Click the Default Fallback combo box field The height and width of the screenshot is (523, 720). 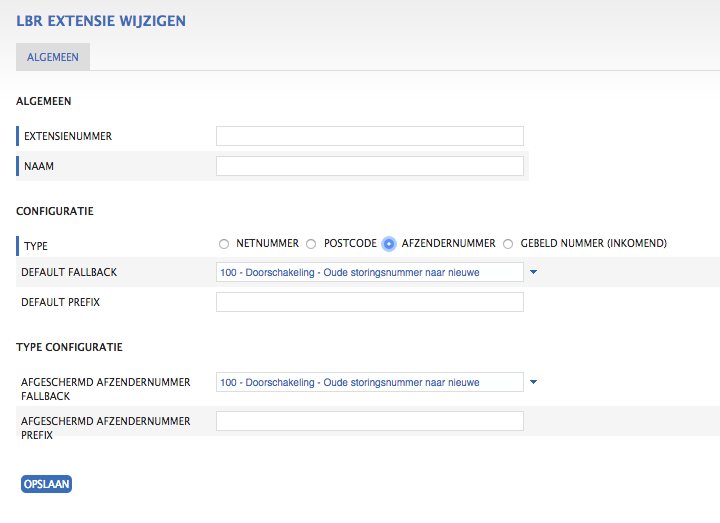370,272
